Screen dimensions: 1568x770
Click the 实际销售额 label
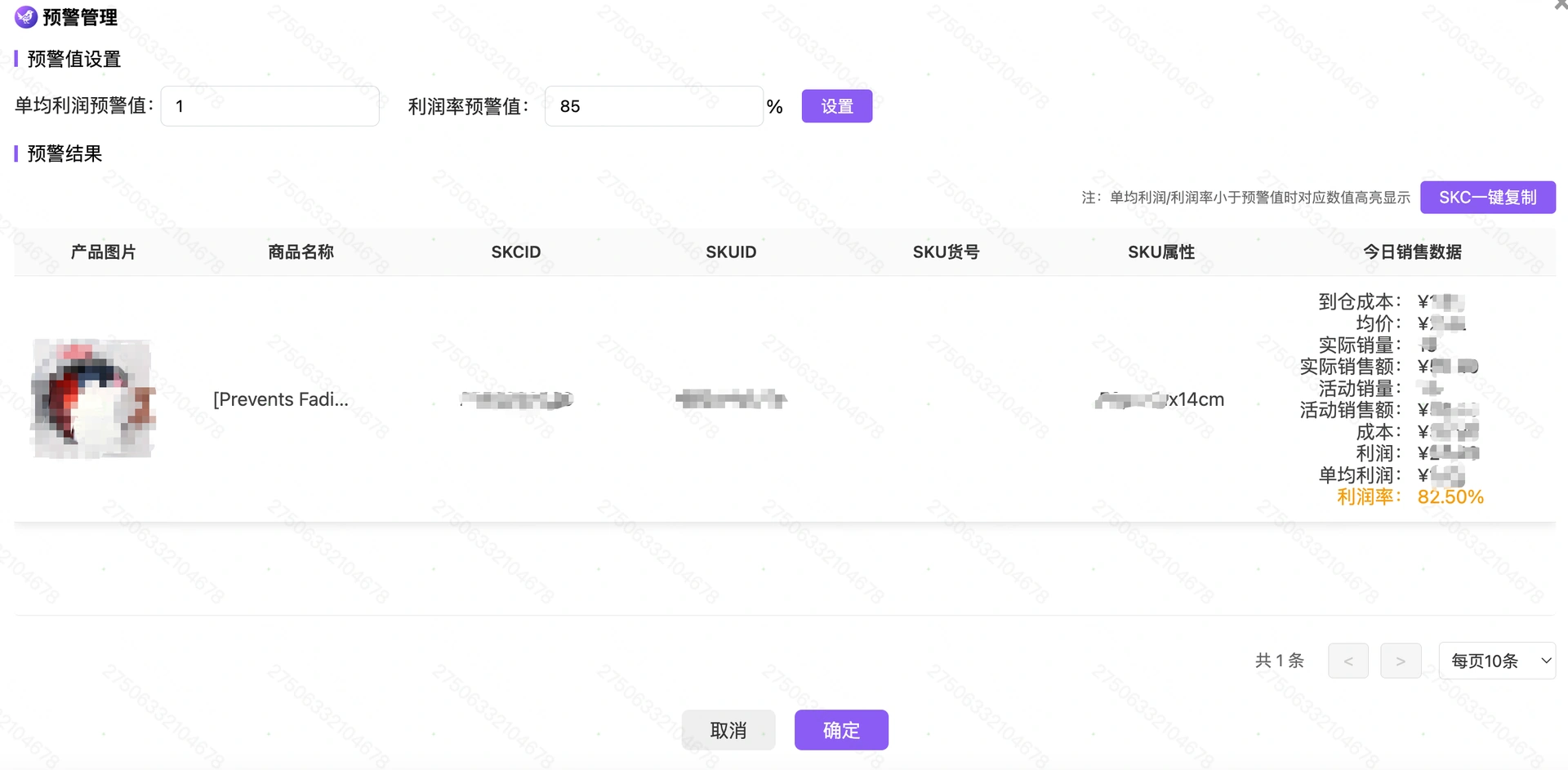[x=1350, y=367]
